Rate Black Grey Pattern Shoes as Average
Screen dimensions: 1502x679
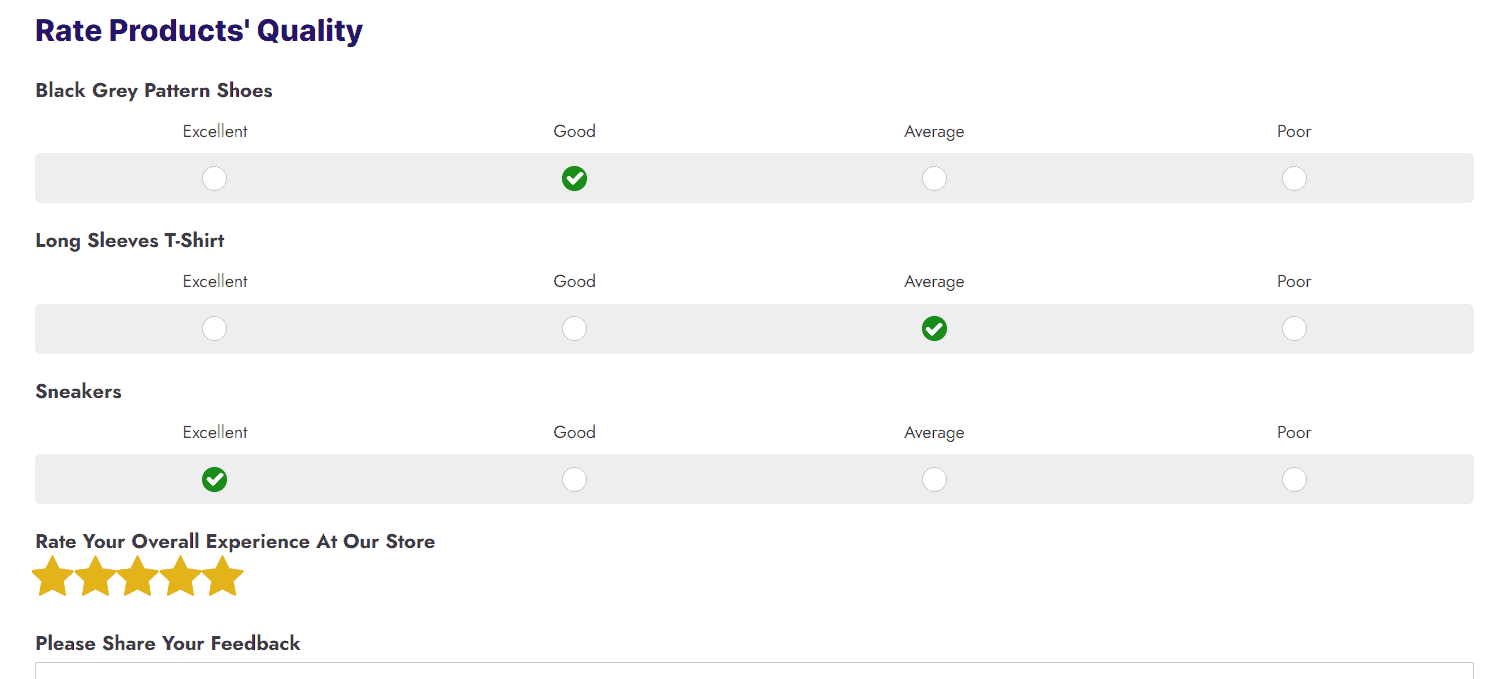tap(934, 178)
